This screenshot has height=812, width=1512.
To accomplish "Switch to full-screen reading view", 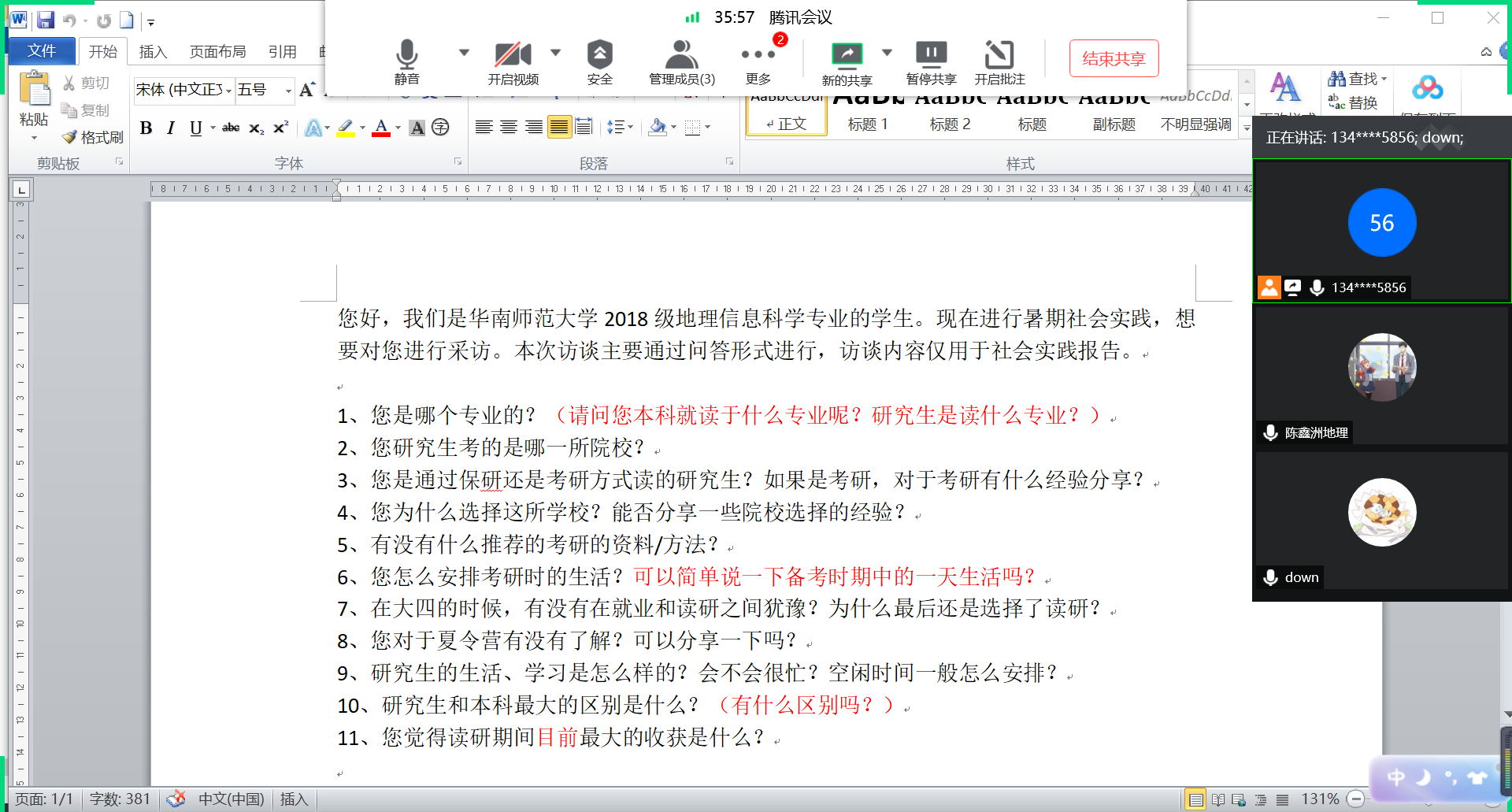I will pyautogui.click(x=1218, y=799).
